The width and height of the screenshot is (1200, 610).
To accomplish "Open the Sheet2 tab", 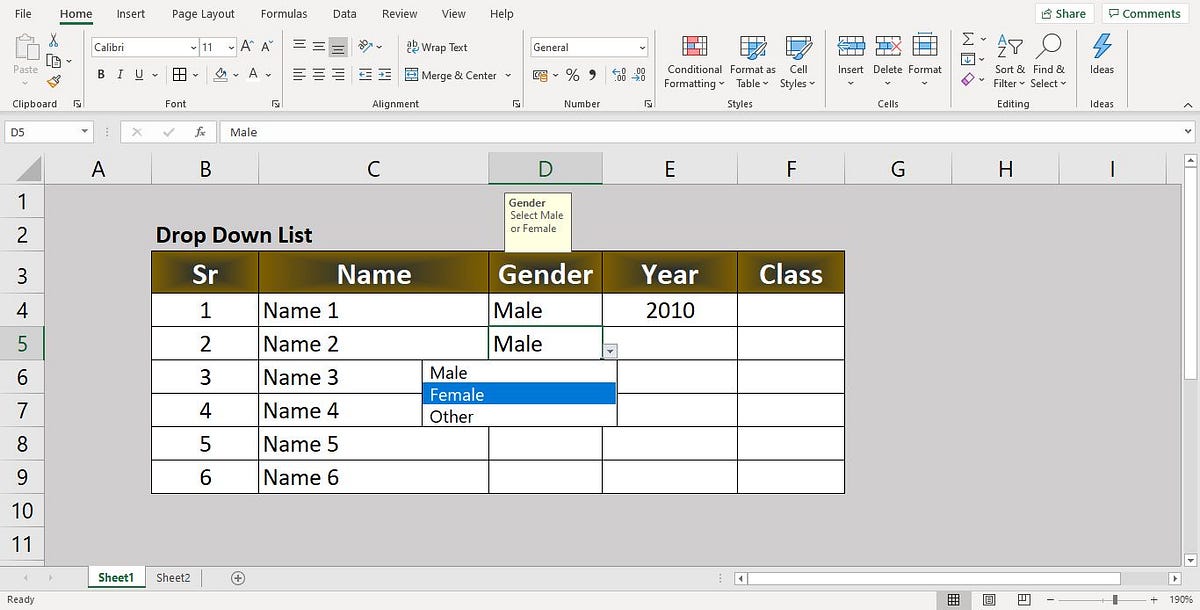I will coord(172,577).
